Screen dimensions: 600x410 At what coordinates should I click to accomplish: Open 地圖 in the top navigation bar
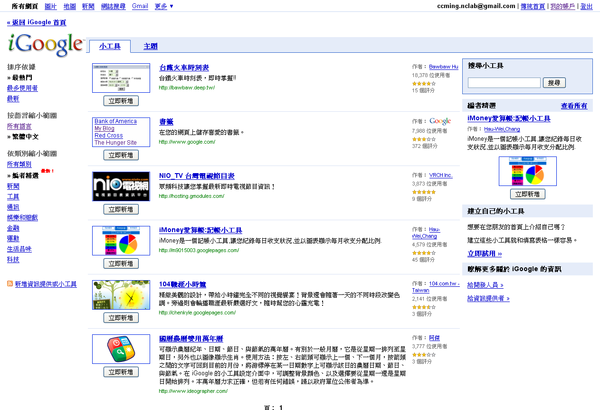(x=70, y=6)
